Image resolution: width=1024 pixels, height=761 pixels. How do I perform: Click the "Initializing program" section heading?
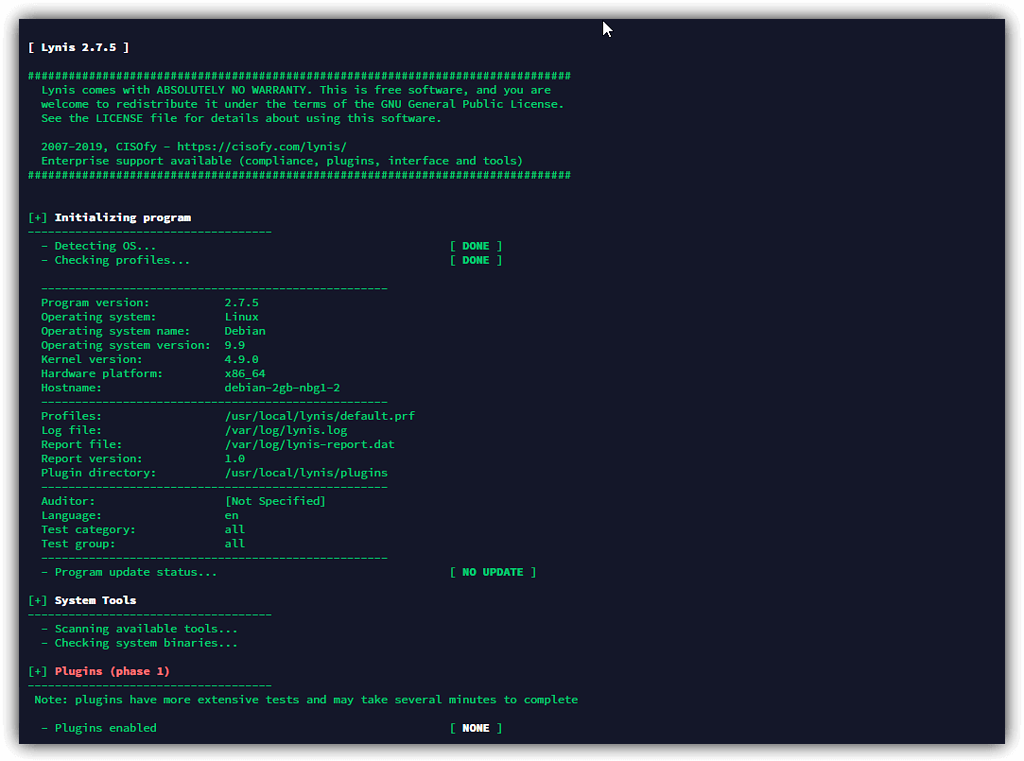click(x=123, y=218)
